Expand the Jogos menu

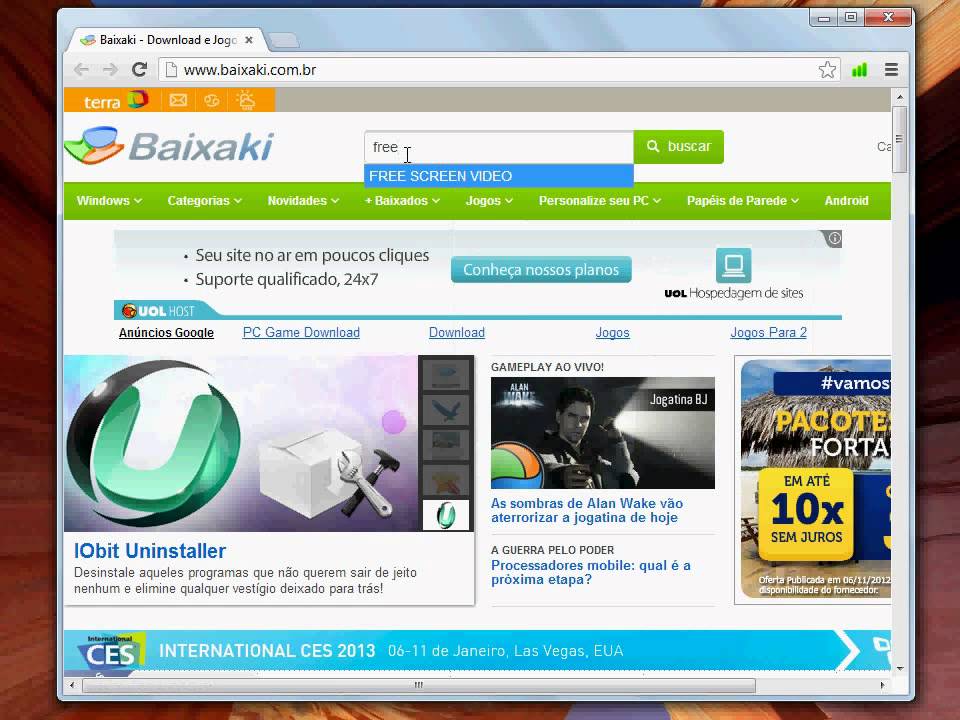pos(489,201)
